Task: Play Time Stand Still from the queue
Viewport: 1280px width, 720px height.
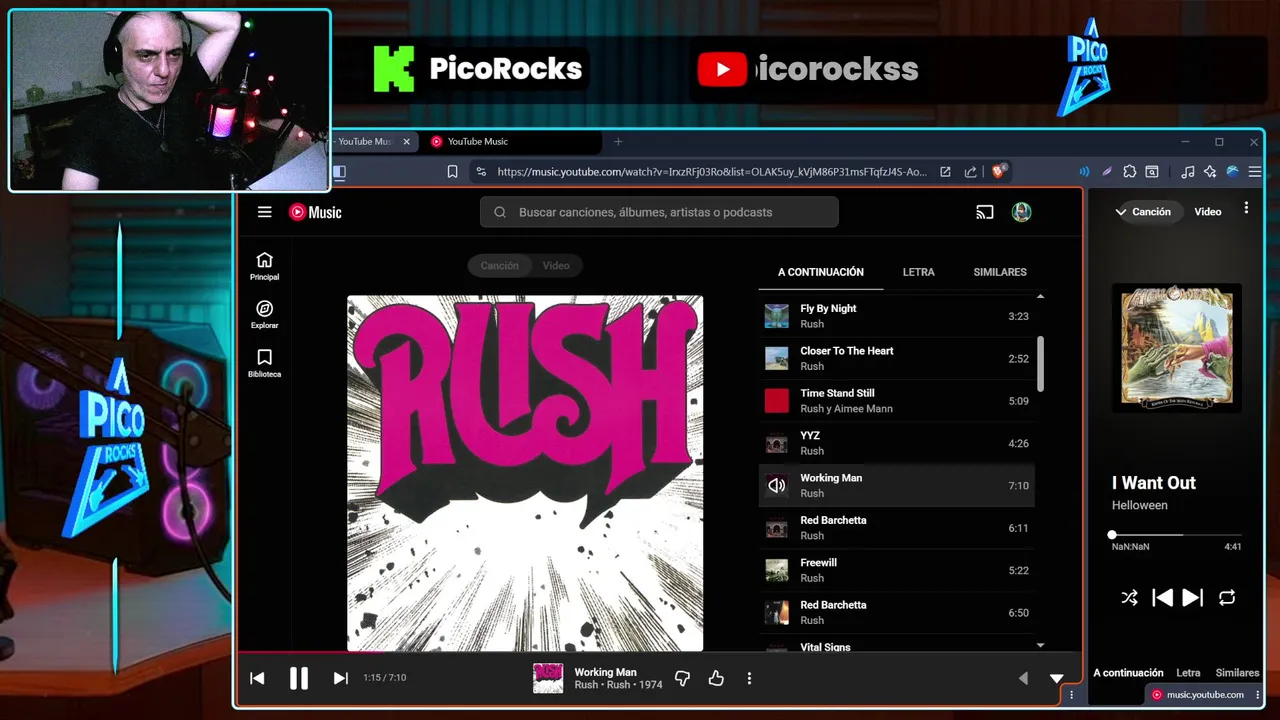Action: 896,401
